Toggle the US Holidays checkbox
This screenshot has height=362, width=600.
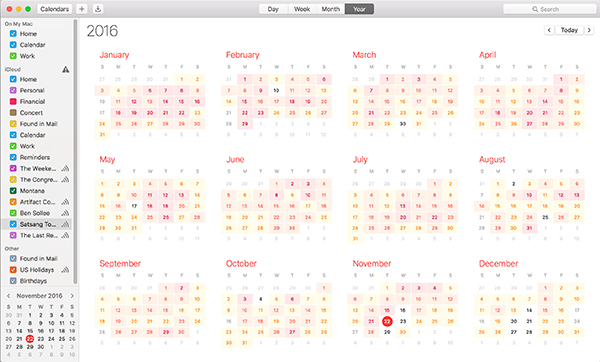click(13, 269)
